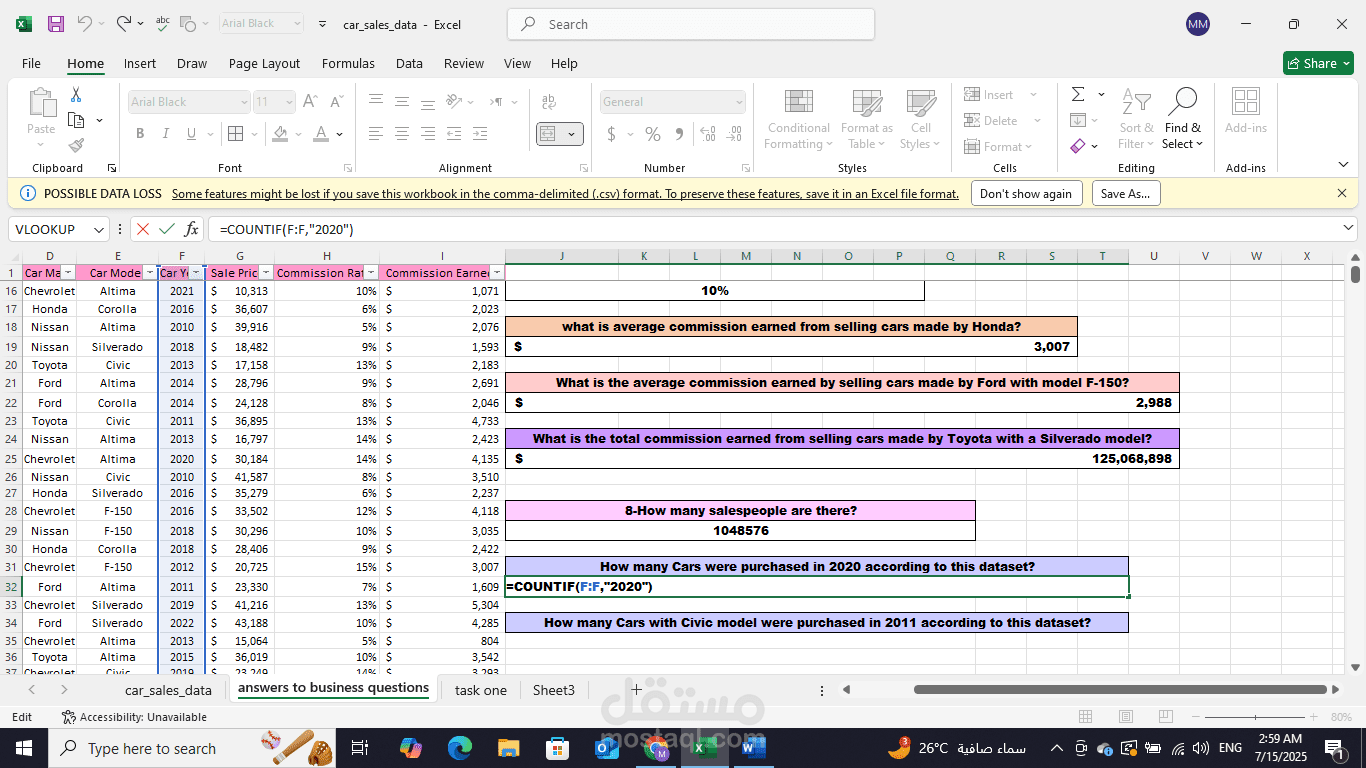This screenshot has height=768, width=1366.
Task: Expand the number format General dropdown
Action: (x=739, y=102)
